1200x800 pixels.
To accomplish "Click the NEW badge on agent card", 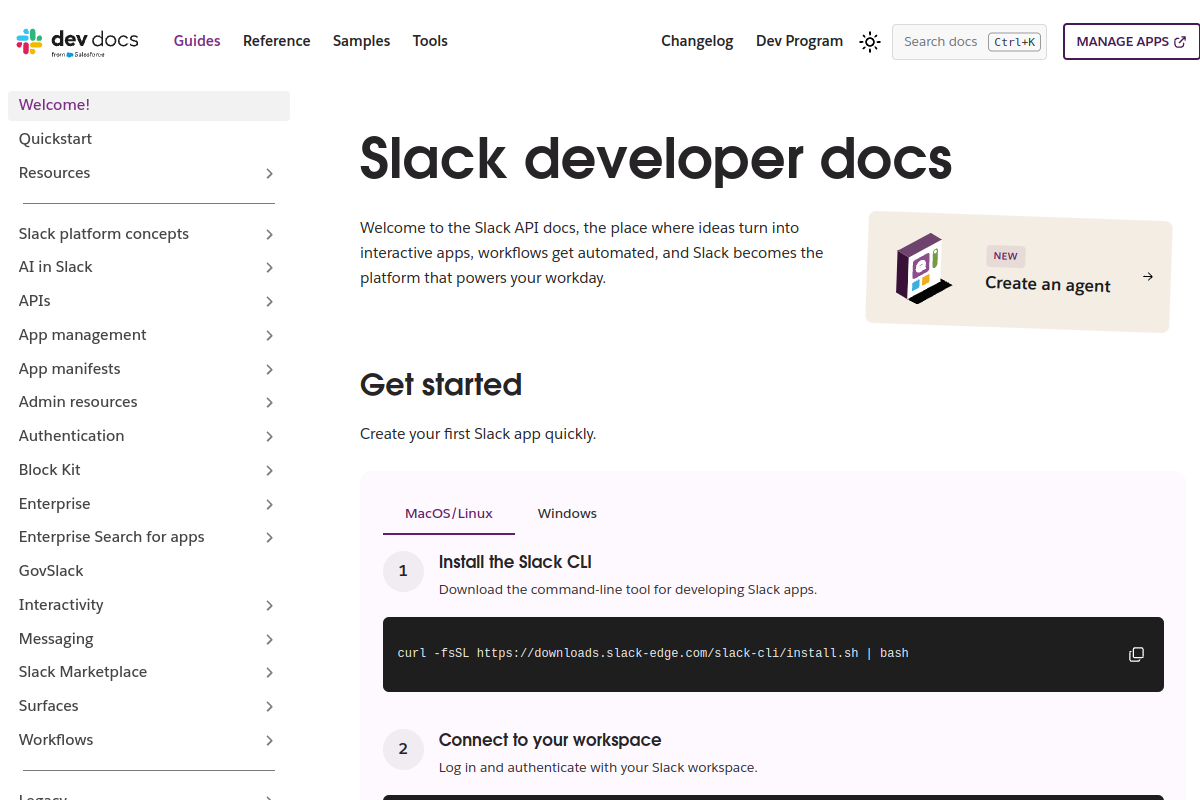I will pyautogui.click(x=1006, y=256).
